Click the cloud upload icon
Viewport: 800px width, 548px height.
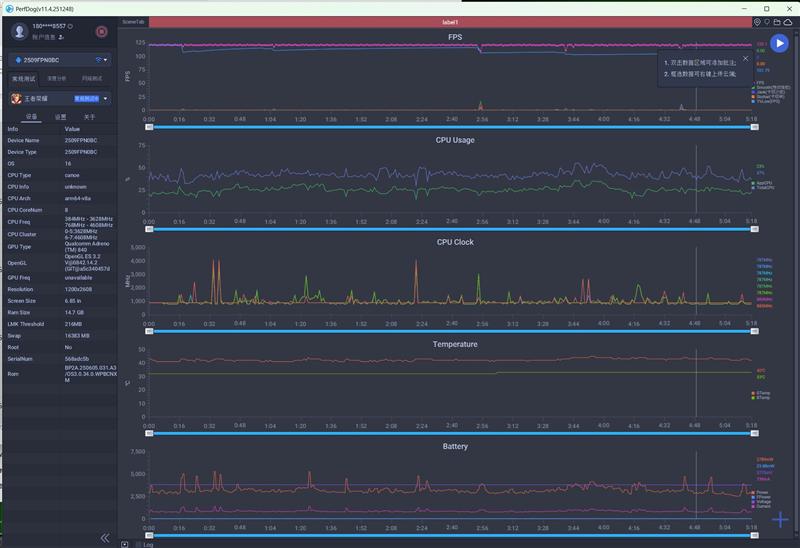click(x=790, y=21)
